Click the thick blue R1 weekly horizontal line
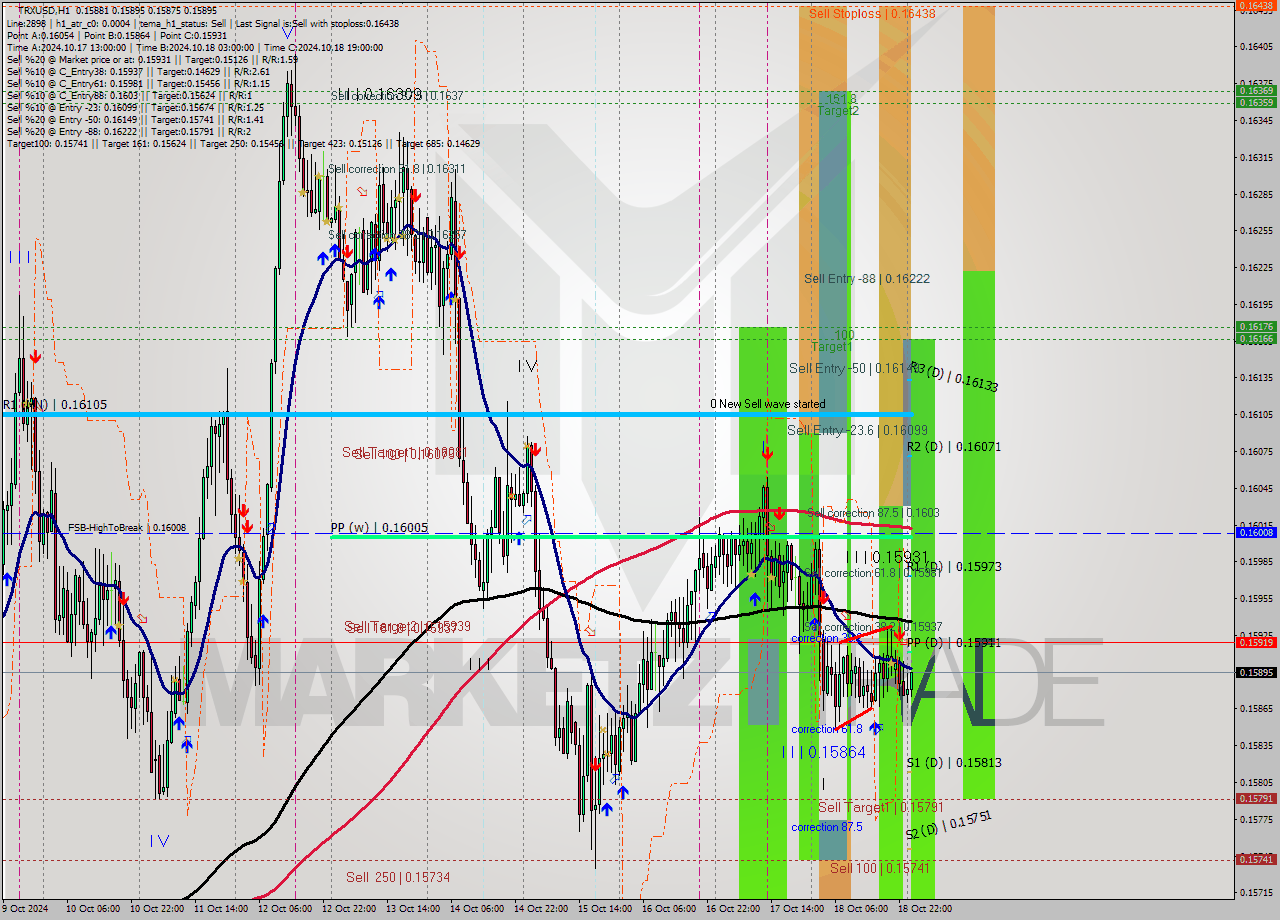 click(x=456, y=414)
